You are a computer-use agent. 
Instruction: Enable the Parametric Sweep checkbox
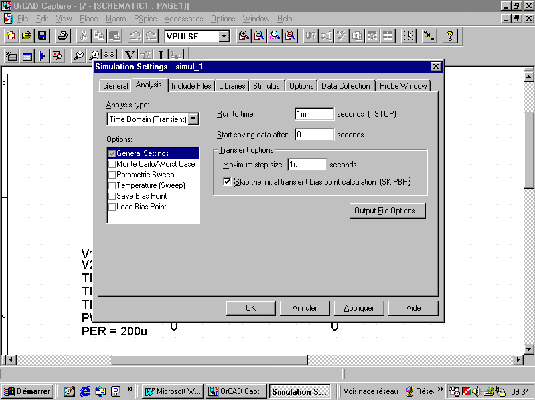[x=112, y=175]
